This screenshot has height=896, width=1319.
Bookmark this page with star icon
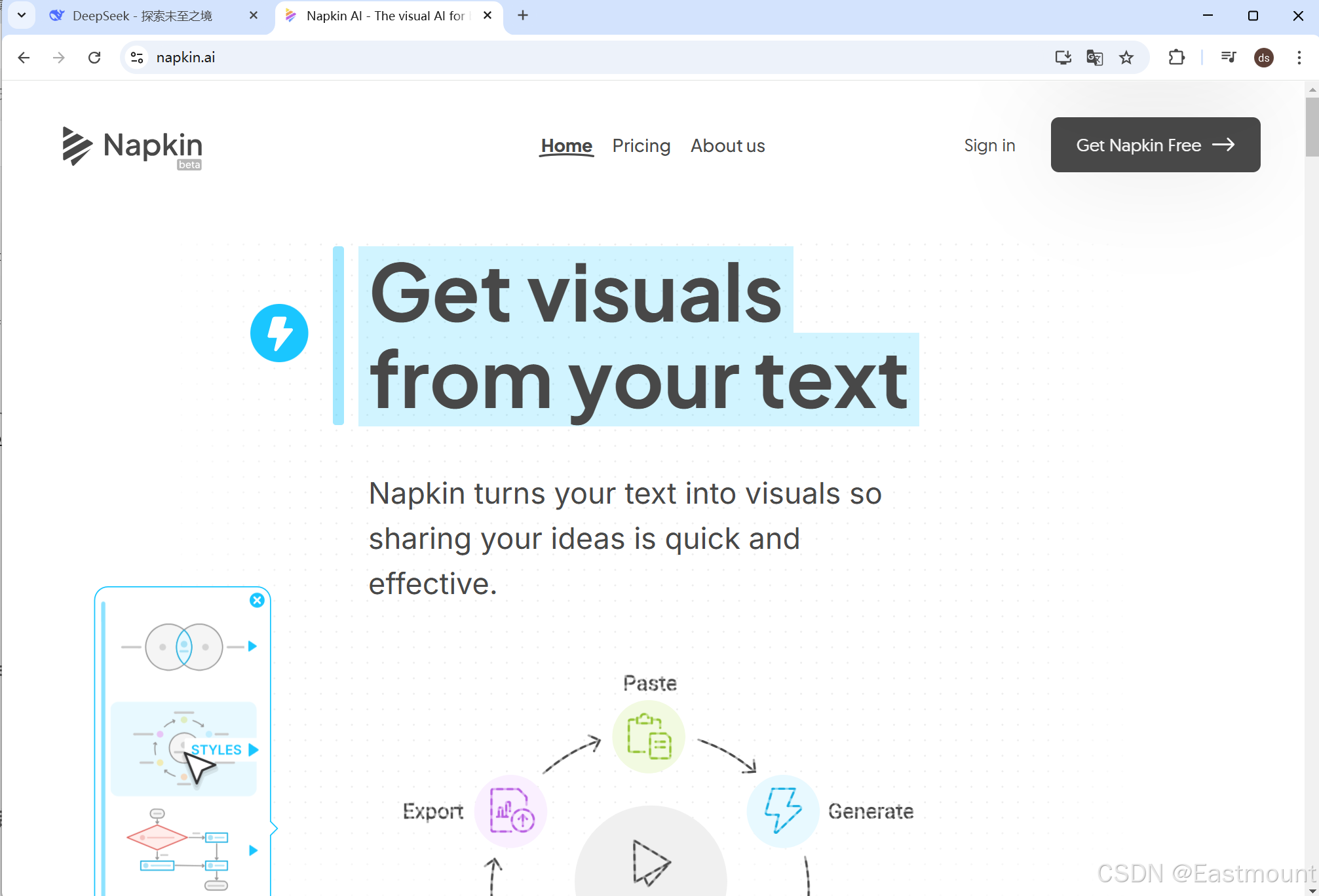(1126, 58)
